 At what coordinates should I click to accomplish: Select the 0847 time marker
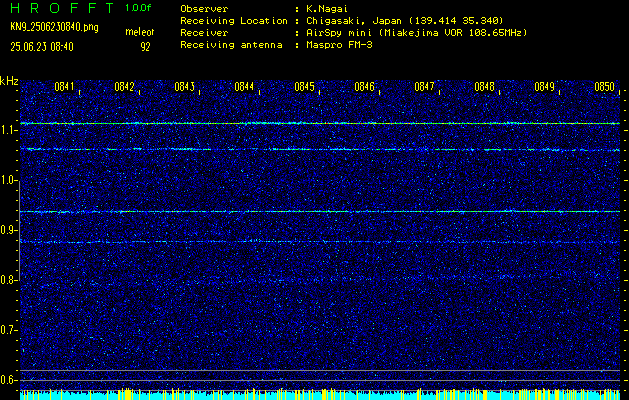424,87
